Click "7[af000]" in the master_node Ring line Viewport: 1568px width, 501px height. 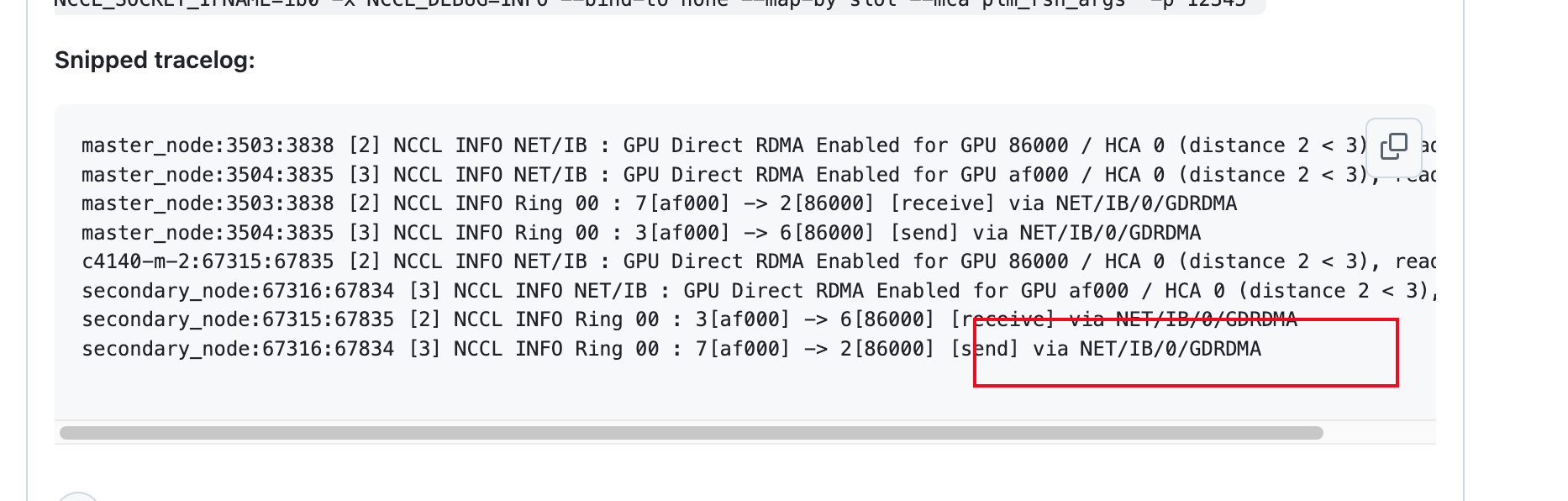(x=682, y=203)
